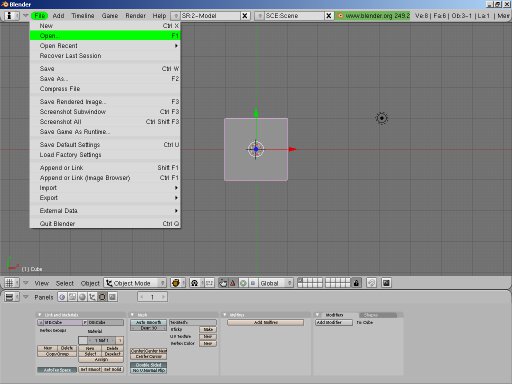This screenshot has width=512, height=384.
Task: Click the current frame number field
Action: coord(152,297)
